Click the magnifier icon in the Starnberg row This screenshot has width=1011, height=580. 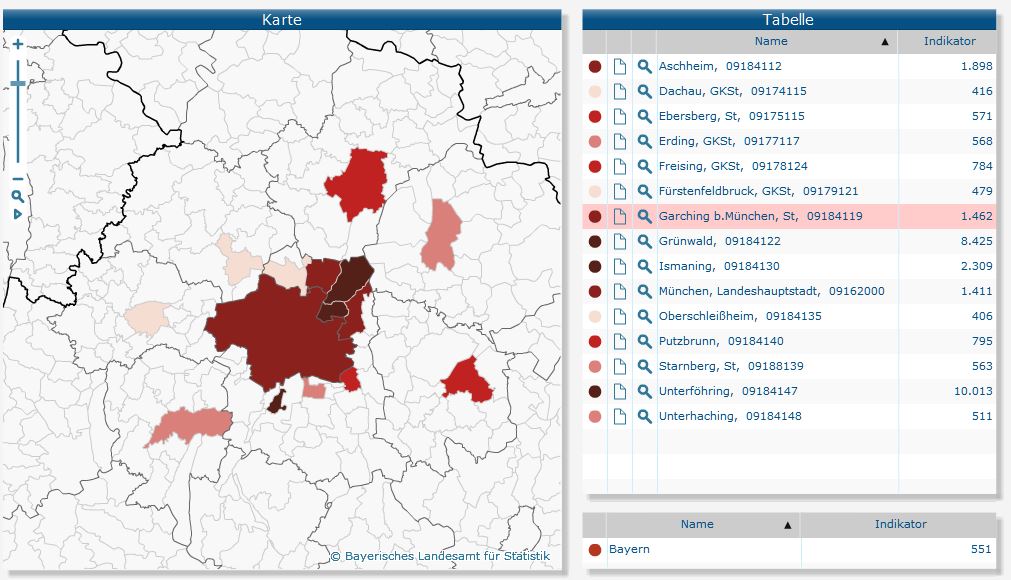(x=644, y=366)
